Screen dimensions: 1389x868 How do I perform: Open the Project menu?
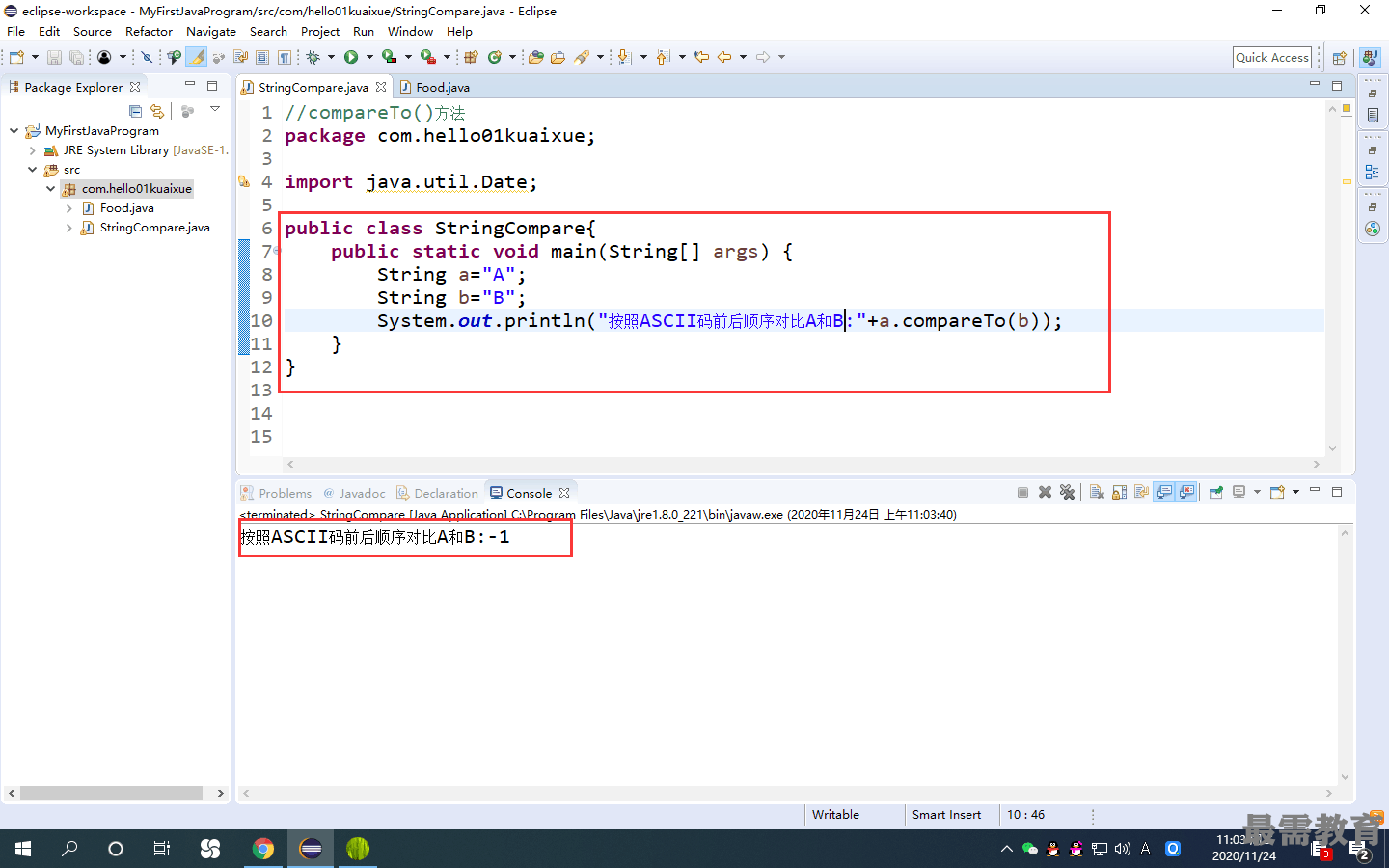point(319,32)
